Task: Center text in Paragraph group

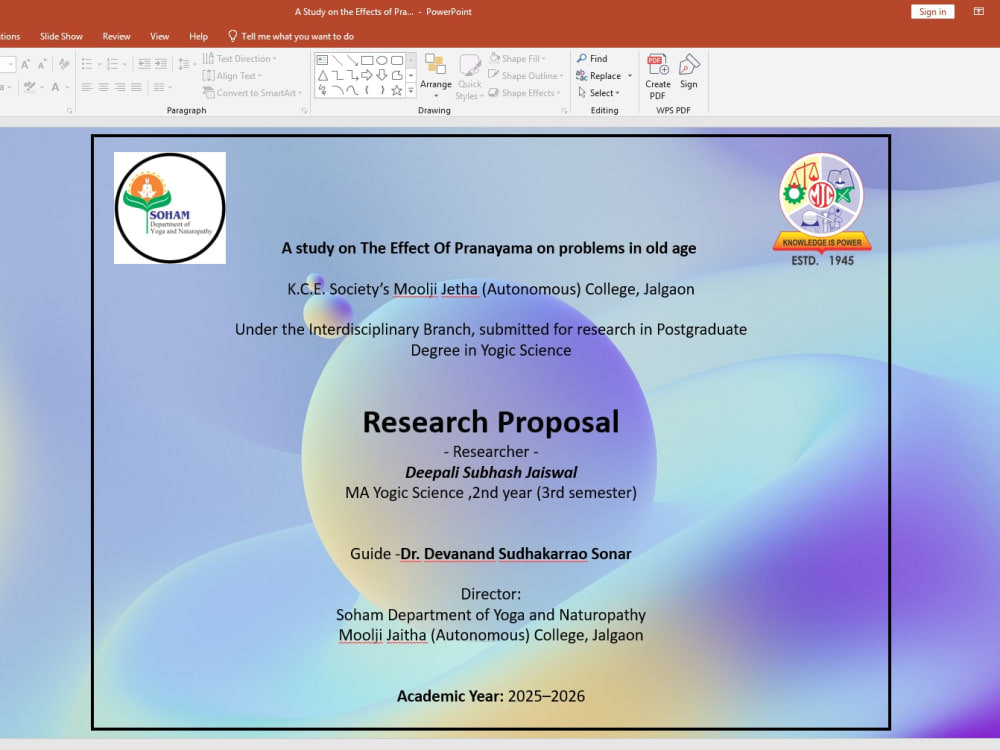Action: point(103,87)
